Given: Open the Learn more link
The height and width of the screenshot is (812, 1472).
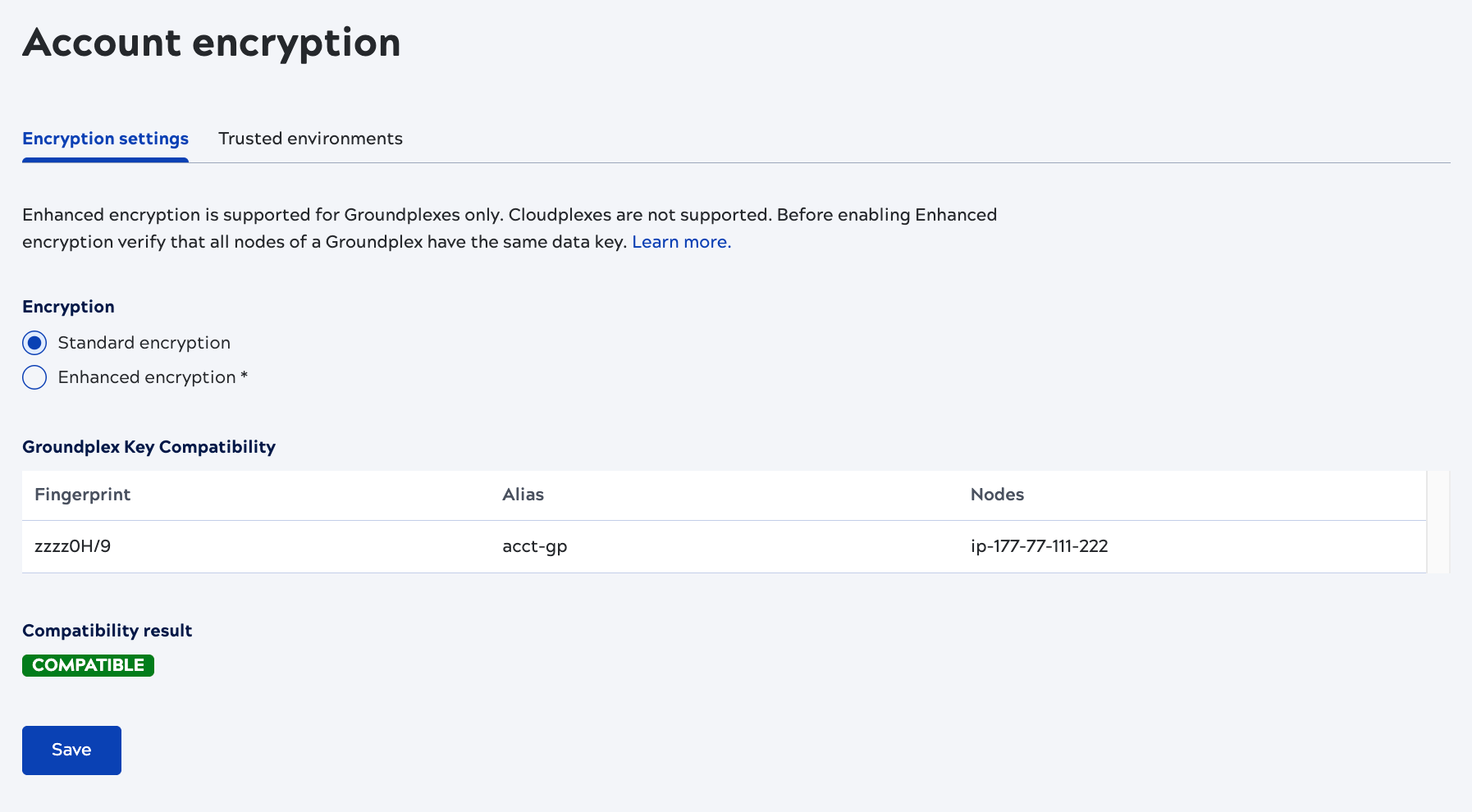Looking at the screenshot, I should point(680,242).
